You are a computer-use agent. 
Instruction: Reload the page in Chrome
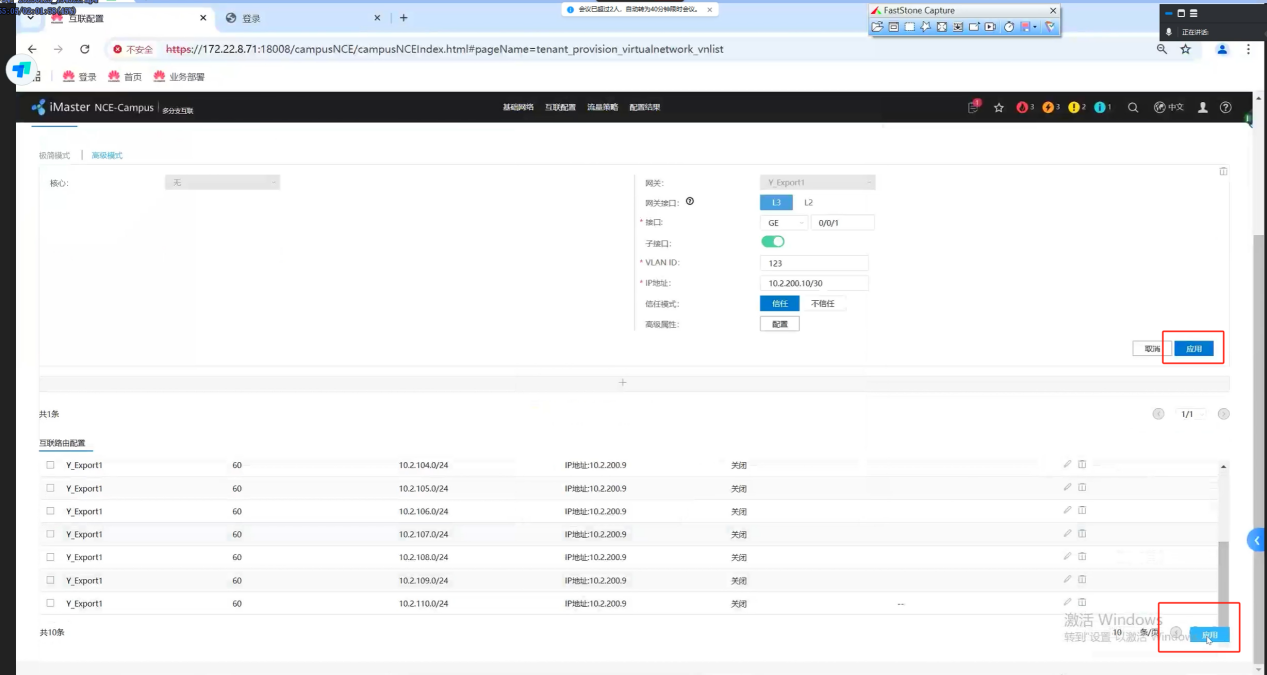85,49
